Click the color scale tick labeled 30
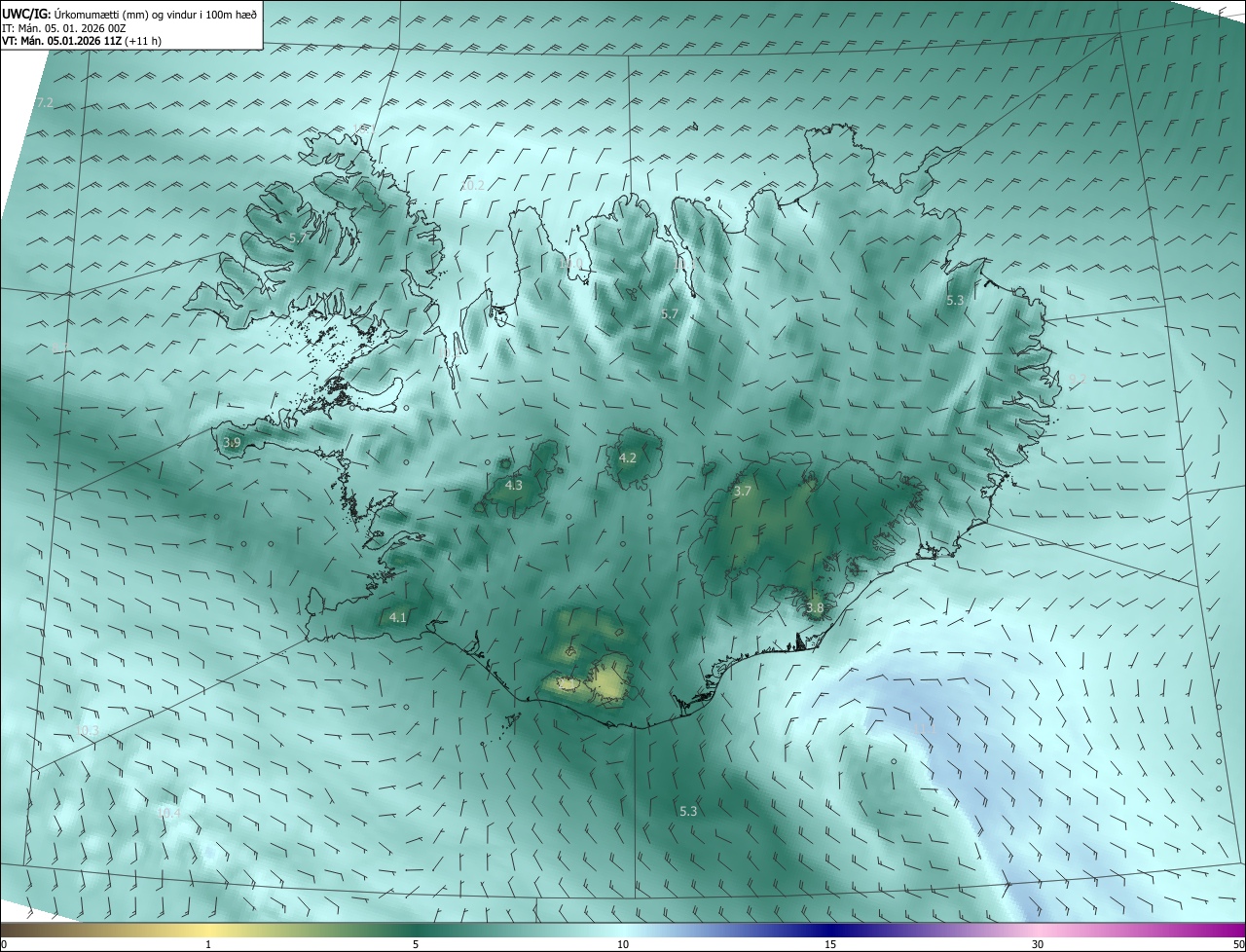1246x952 pixels. coord(1038,944)
